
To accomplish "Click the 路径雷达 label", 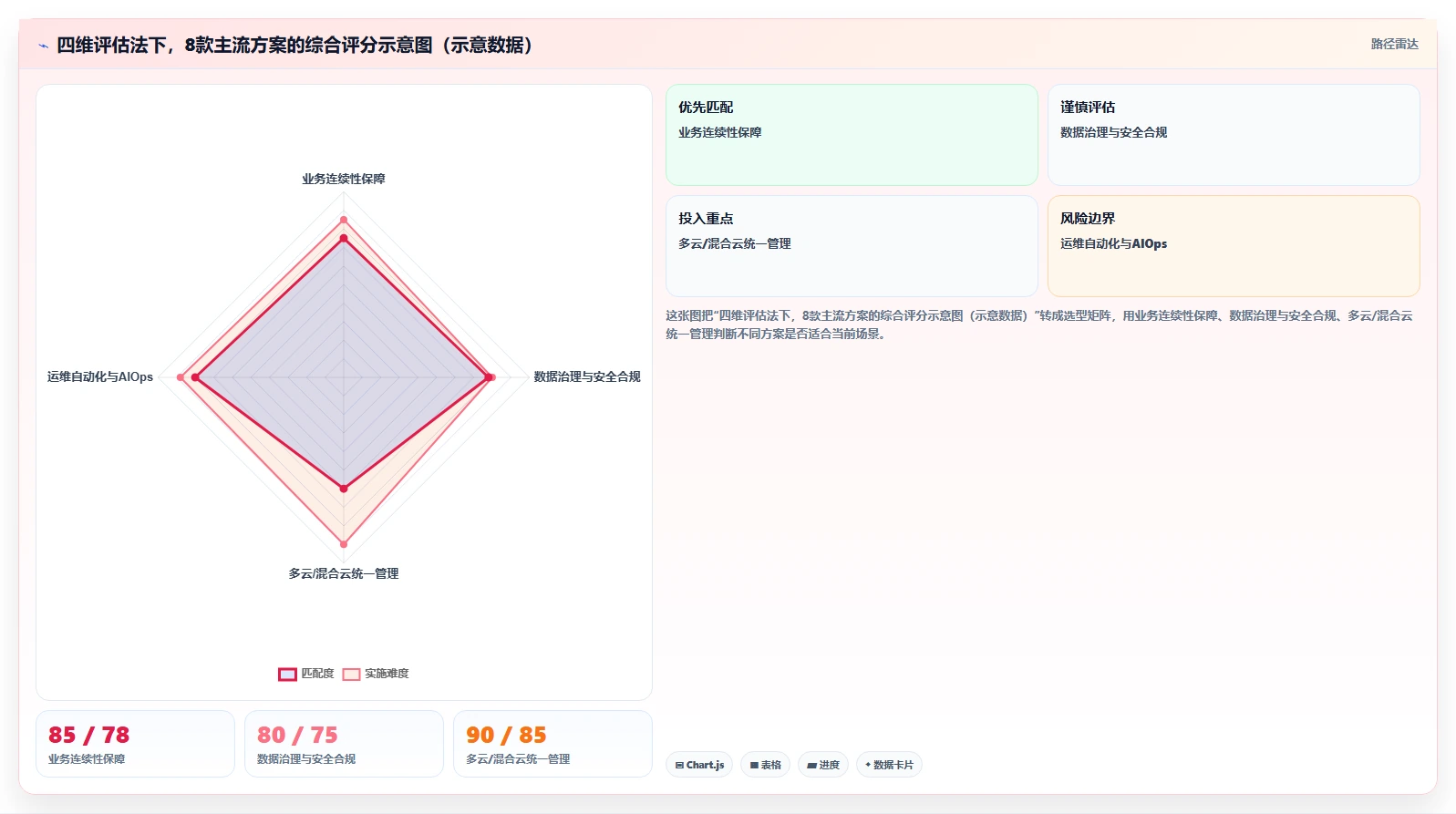I will pyautogui.click(x=1394, y=44).
